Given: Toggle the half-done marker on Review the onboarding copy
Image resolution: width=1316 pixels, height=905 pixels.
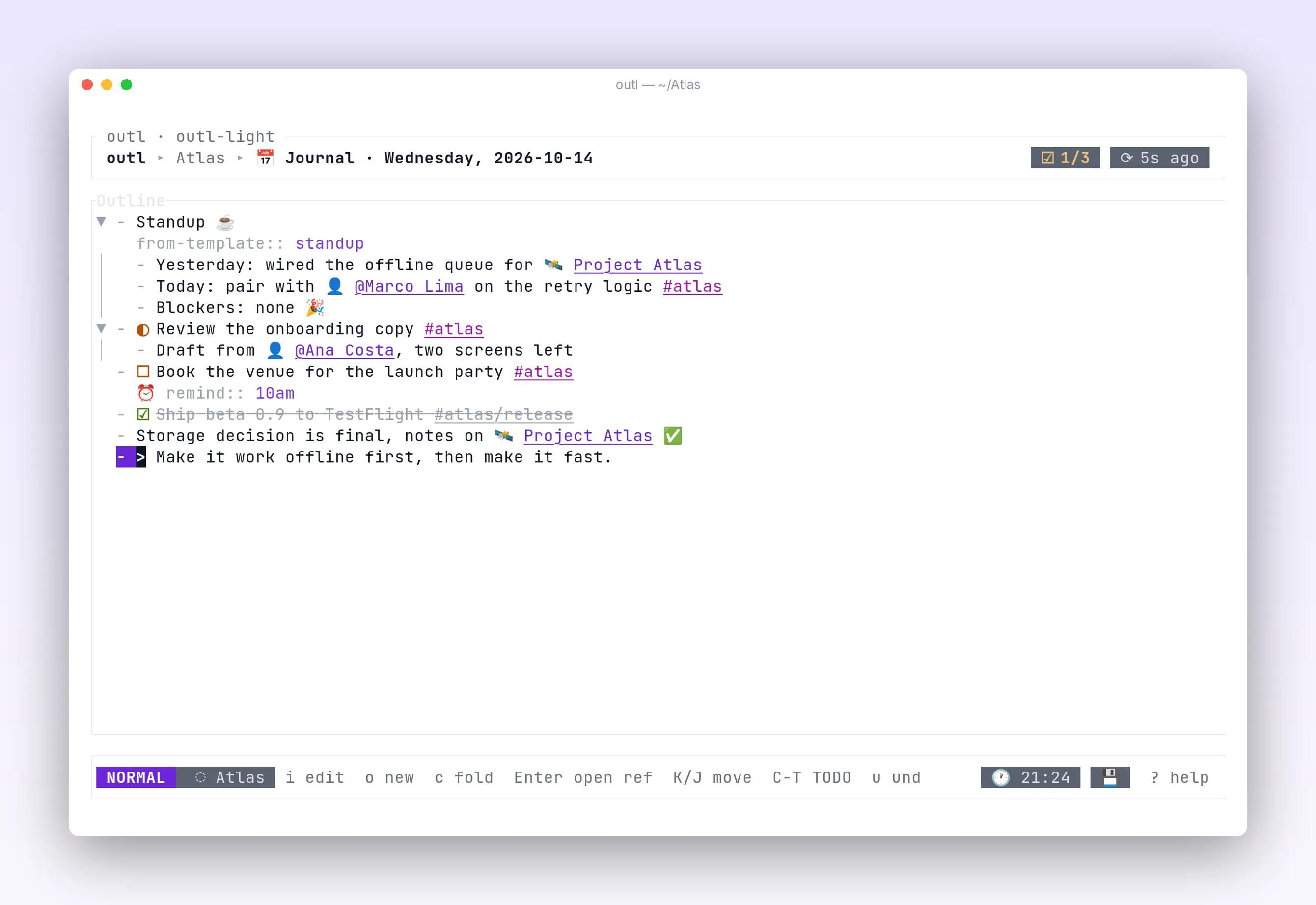Looking at the screenshot, I should coord(143,329).
